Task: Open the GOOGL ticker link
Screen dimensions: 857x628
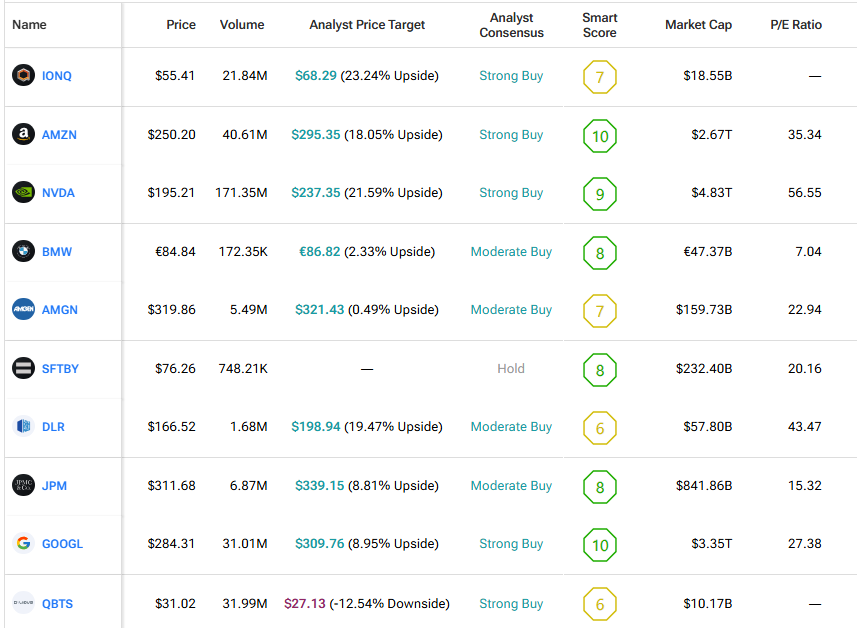Action: point(62,544)
